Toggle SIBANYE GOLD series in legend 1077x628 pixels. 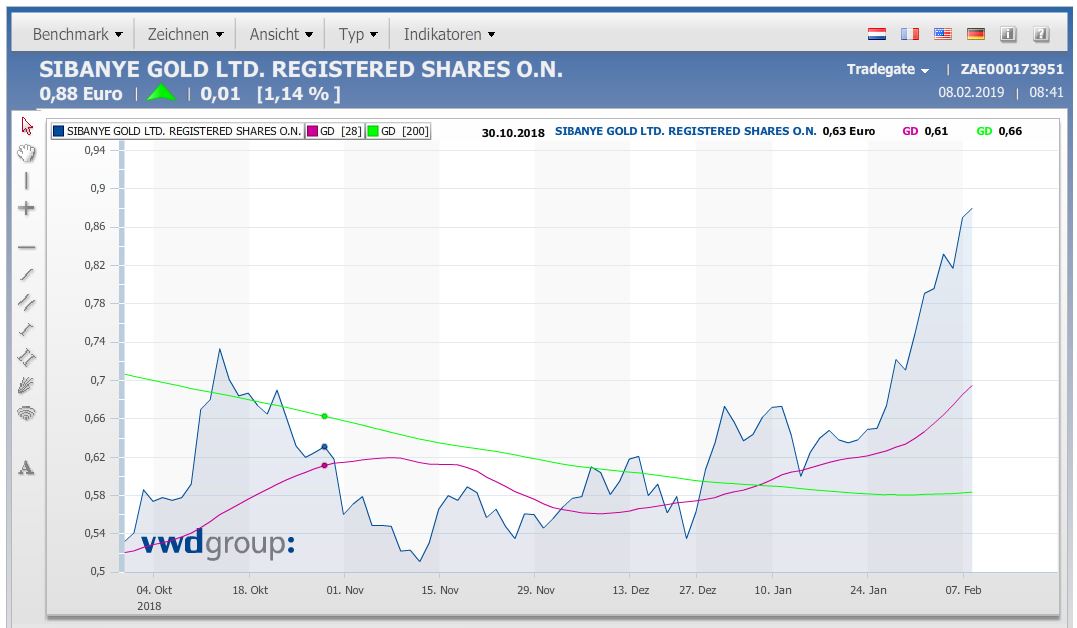(177, 131)
